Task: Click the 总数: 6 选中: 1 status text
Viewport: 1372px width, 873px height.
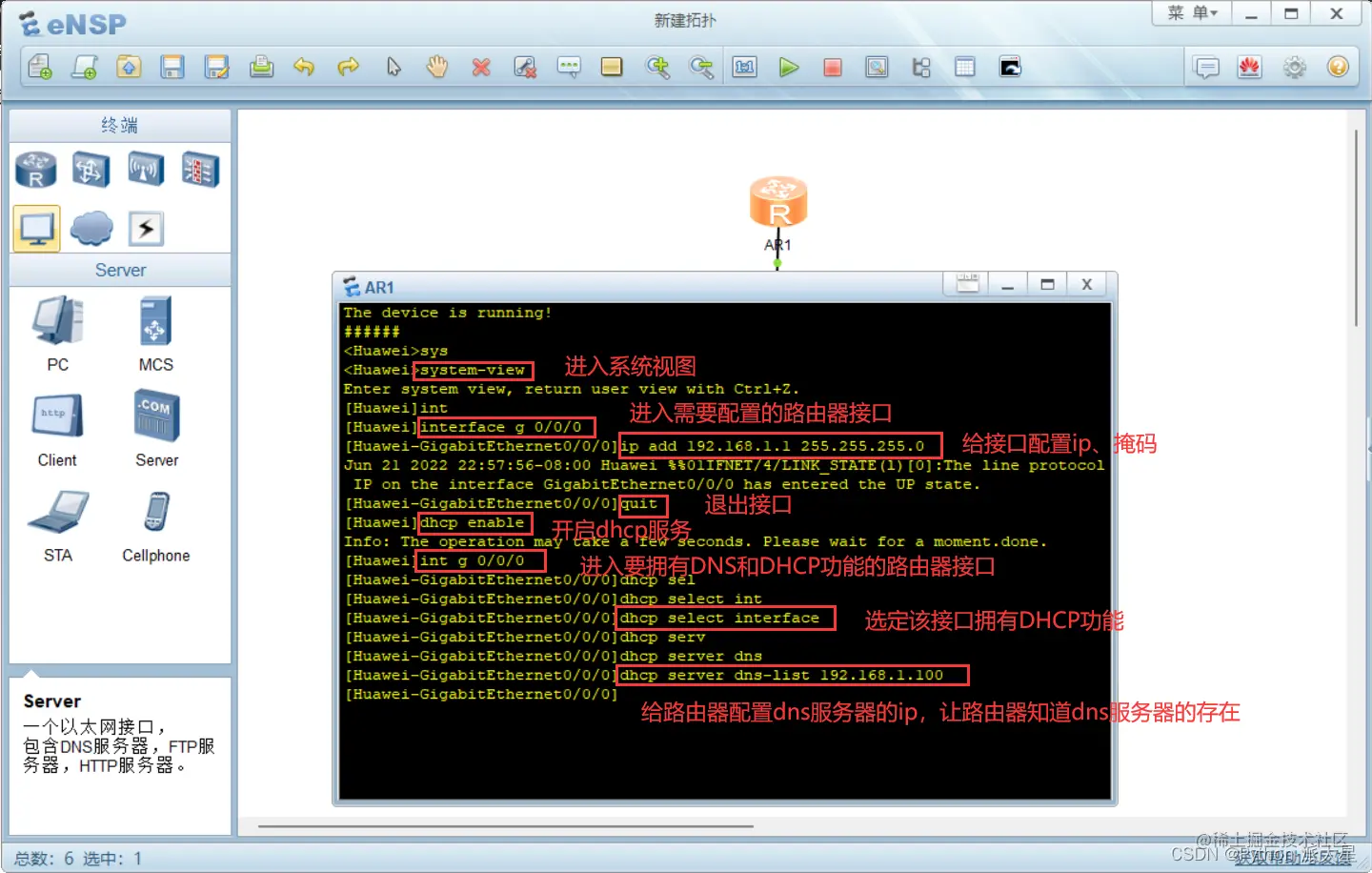Action: [x=78, y=859]
